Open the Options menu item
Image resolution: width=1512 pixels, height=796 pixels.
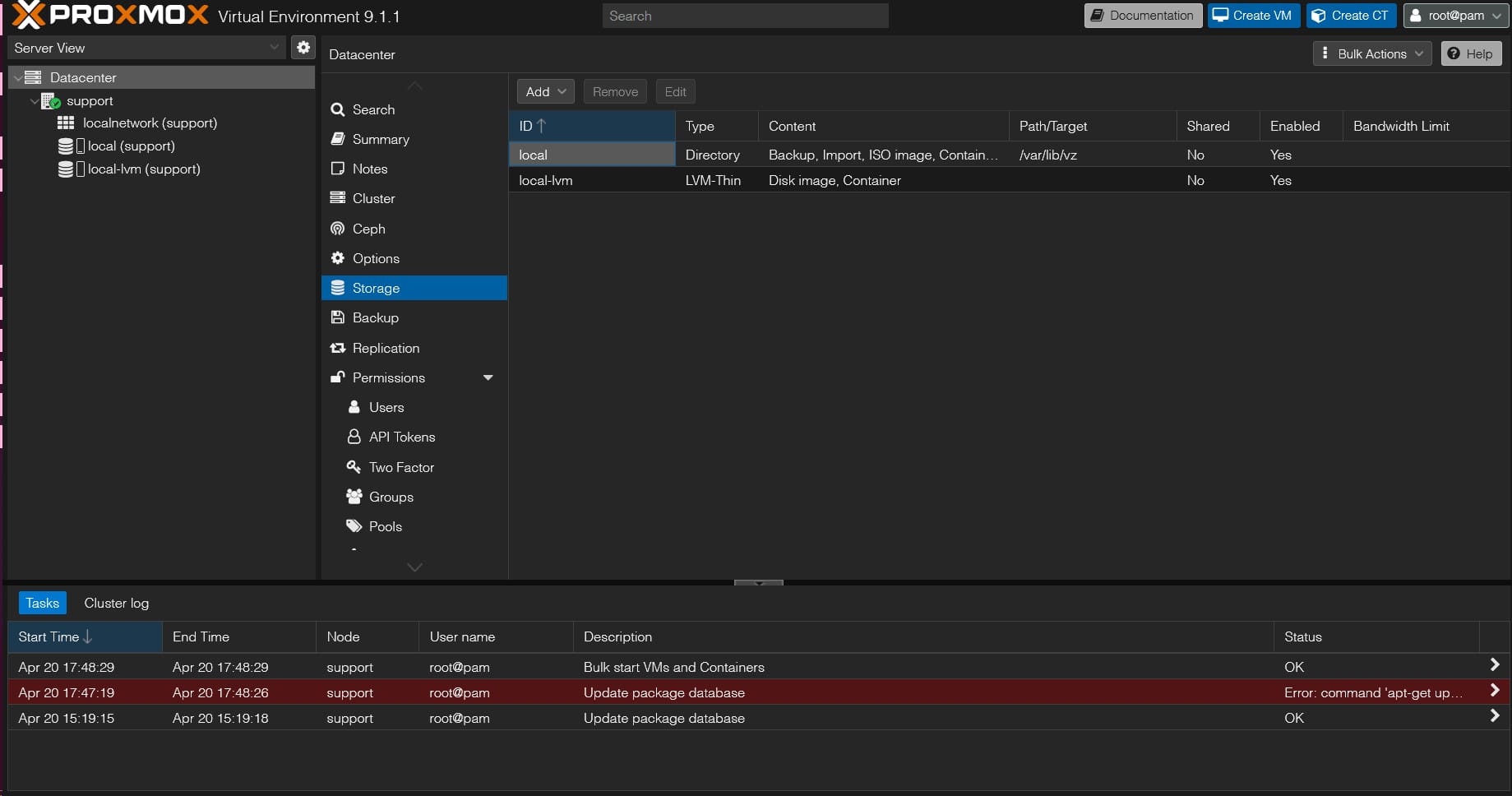coord(376,258)
